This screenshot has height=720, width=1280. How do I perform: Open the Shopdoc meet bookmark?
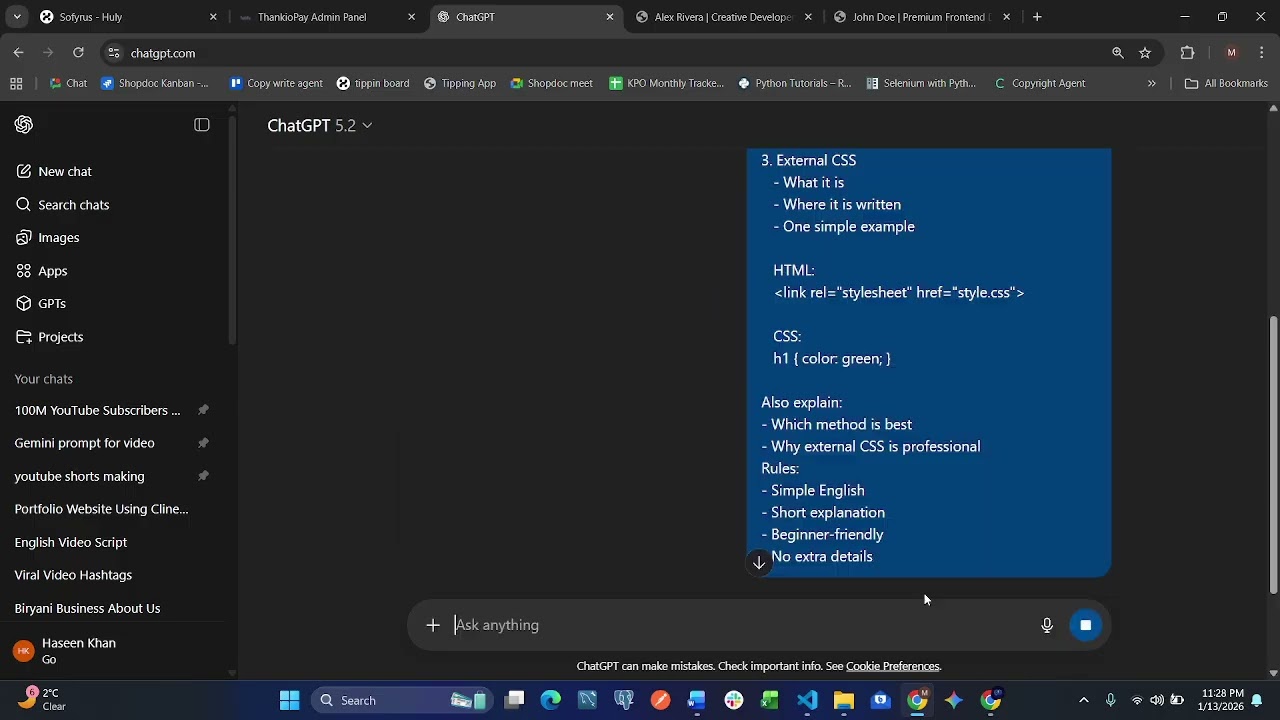[x=551, y=84]
